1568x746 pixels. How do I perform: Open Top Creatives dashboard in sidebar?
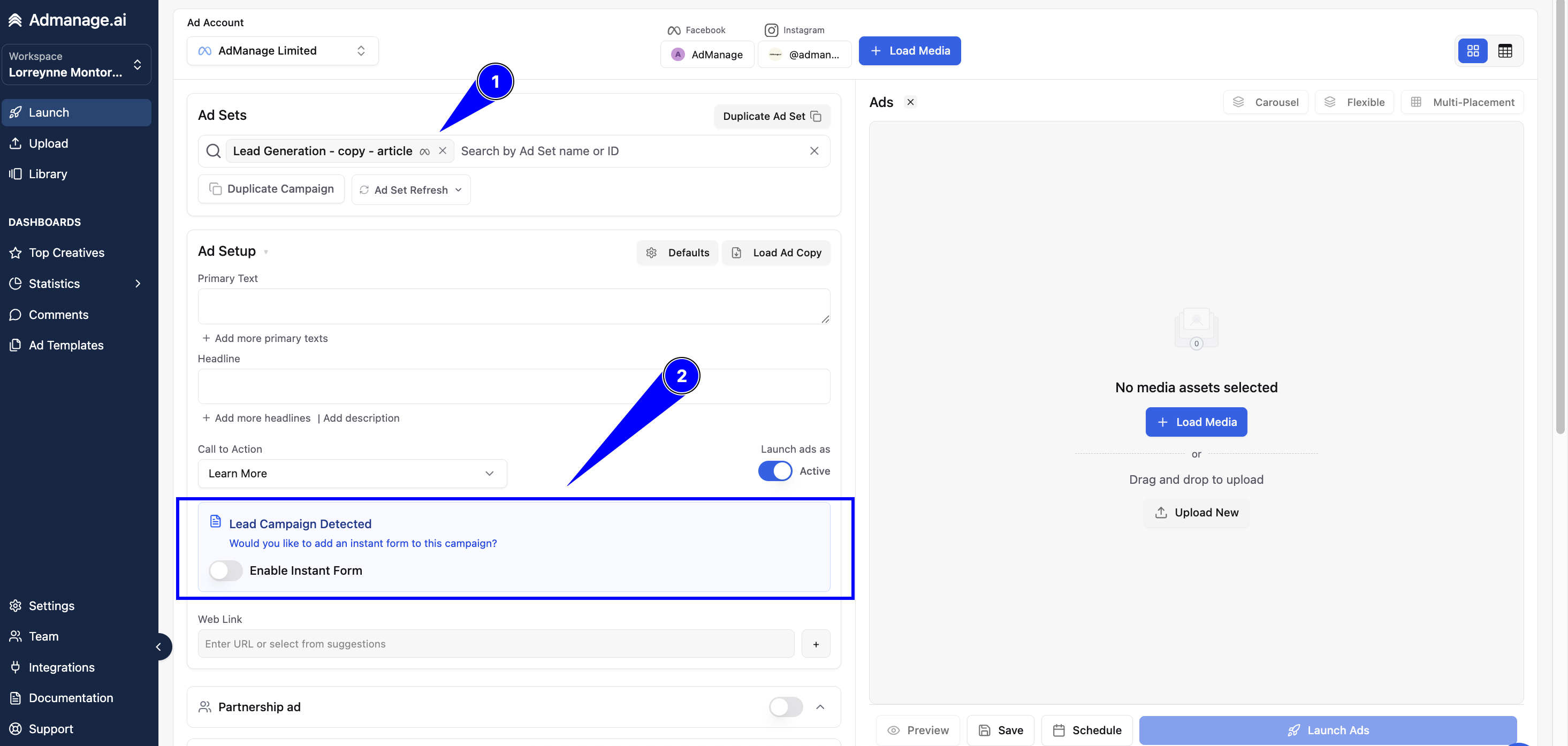coord(66,253)
